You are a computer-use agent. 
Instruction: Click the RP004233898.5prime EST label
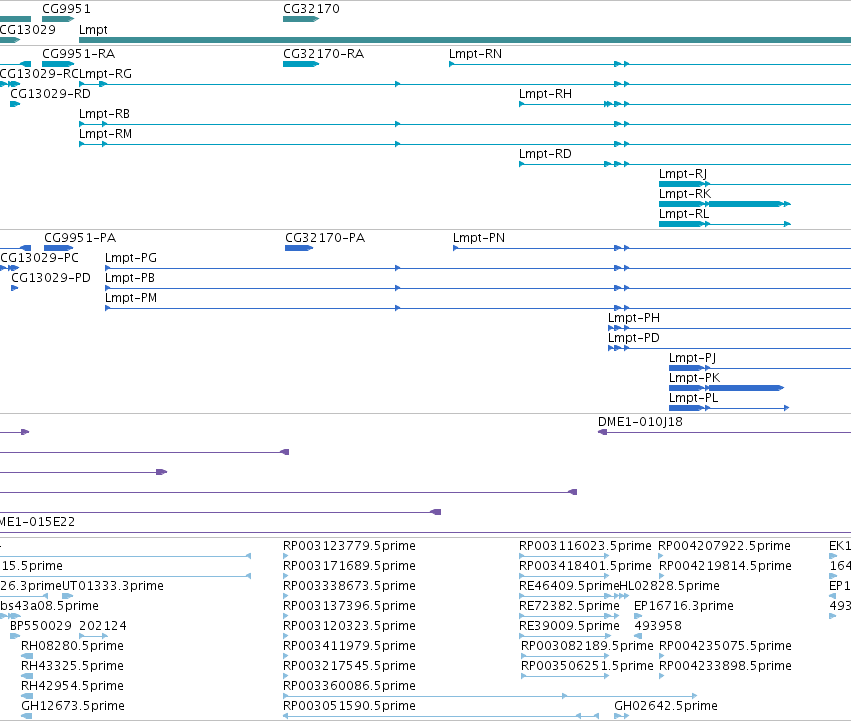pyautogui.click(x=725, y=666)
